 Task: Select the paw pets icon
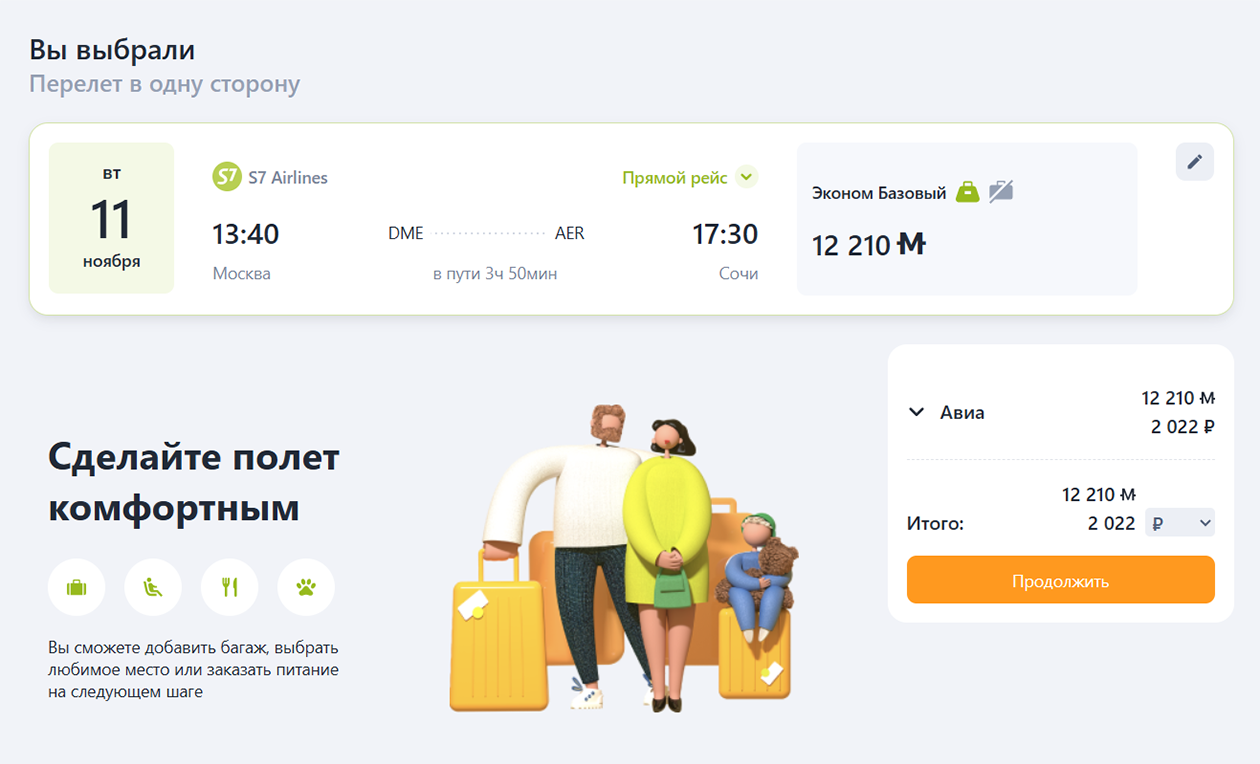[306, 587]
